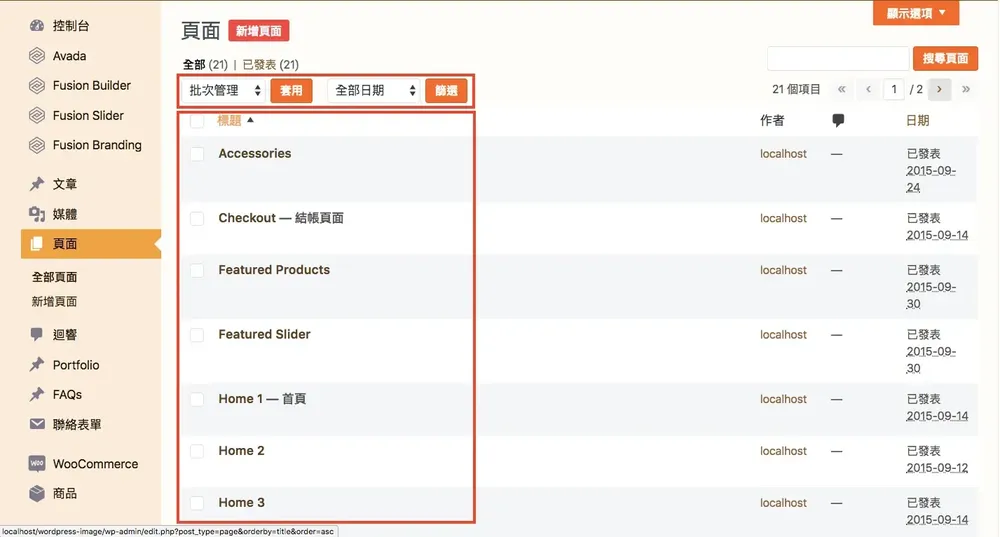Select the 全部頁面 submenu item

[54, 277]
